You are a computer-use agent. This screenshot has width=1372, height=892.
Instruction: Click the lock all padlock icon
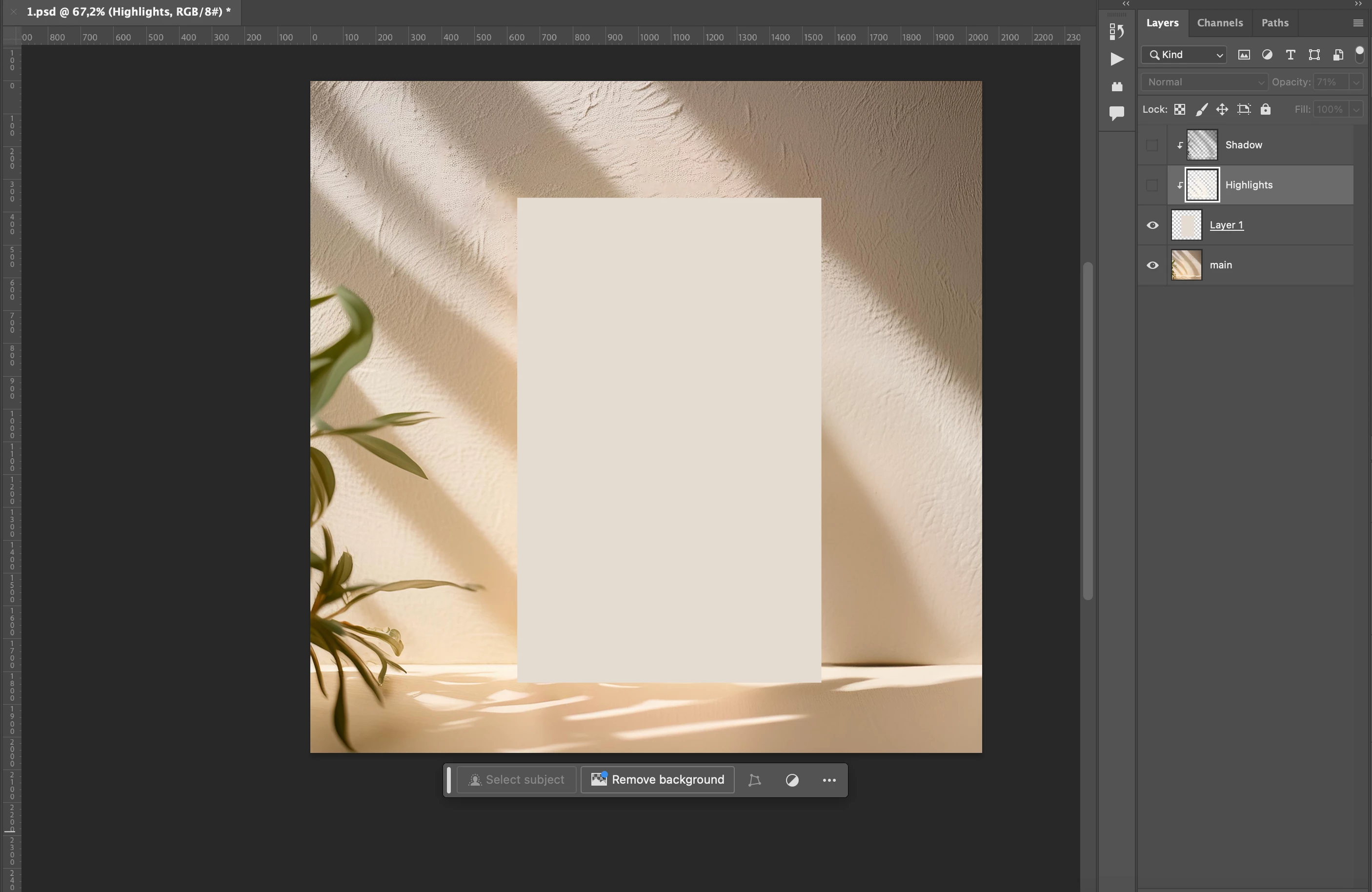[1265, 110]
